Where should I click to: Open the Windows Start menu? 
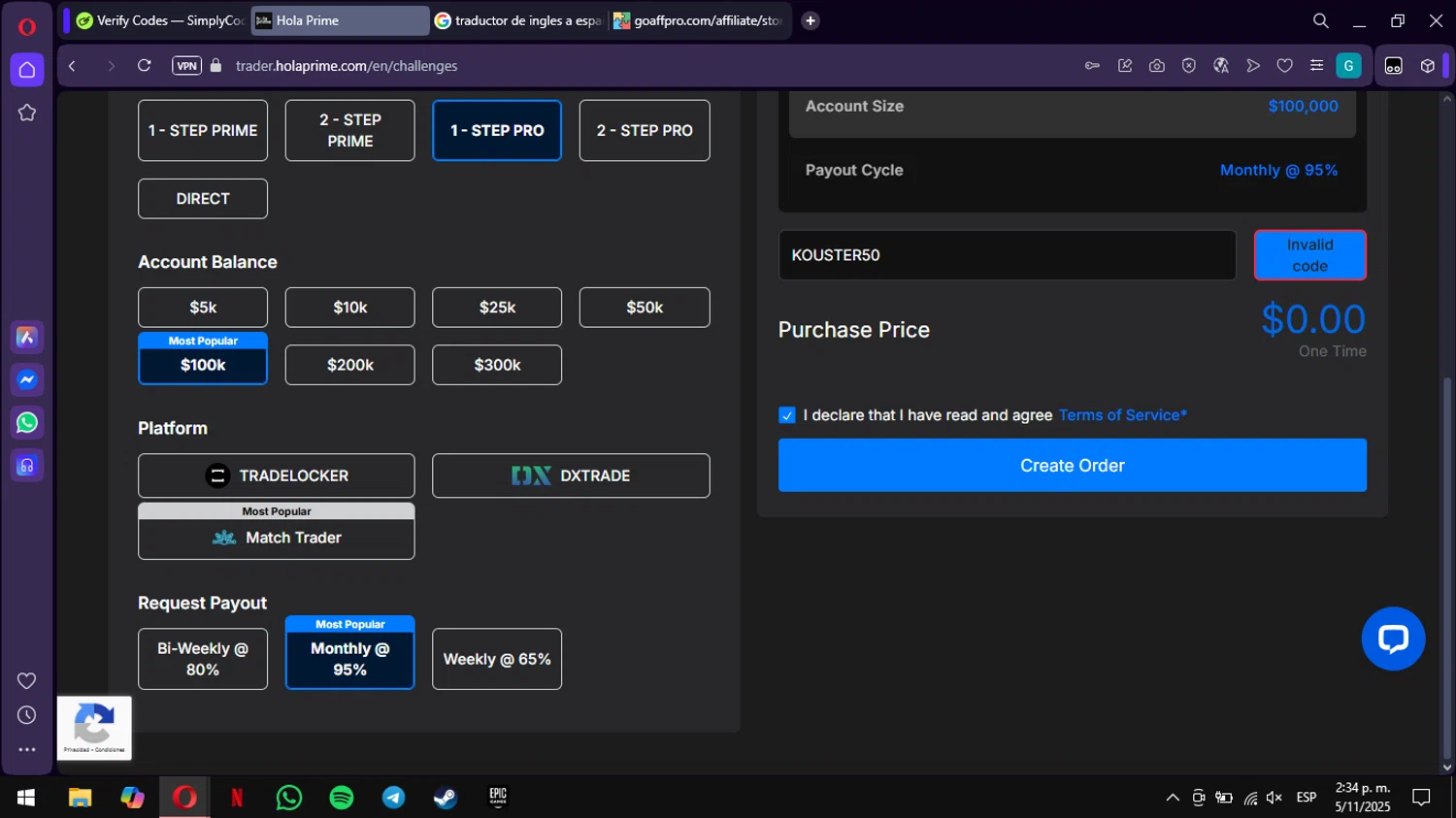point(26,798)
